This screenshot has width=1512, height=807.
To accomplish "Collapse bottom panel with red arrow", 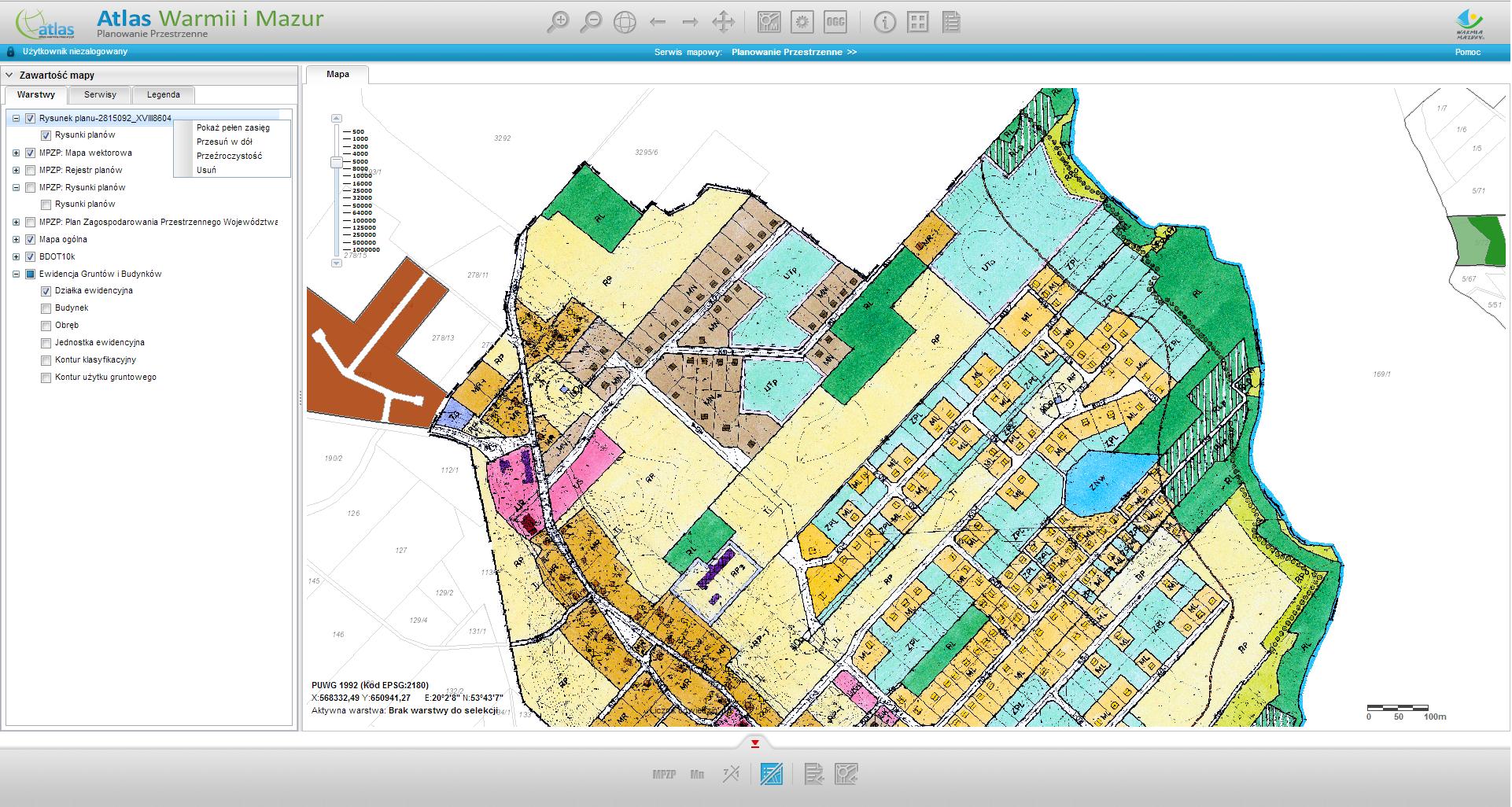I will [x=755, y=744].
